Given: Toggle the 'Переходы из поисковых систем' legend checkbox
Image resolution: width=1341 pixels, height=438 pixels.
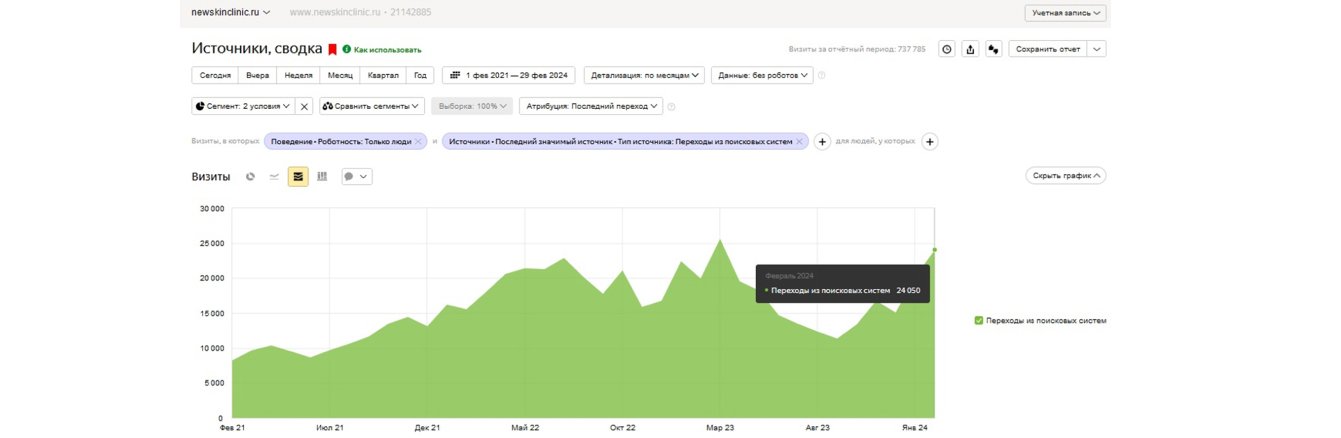Looking at the screenshot, I should click(979, 321).
